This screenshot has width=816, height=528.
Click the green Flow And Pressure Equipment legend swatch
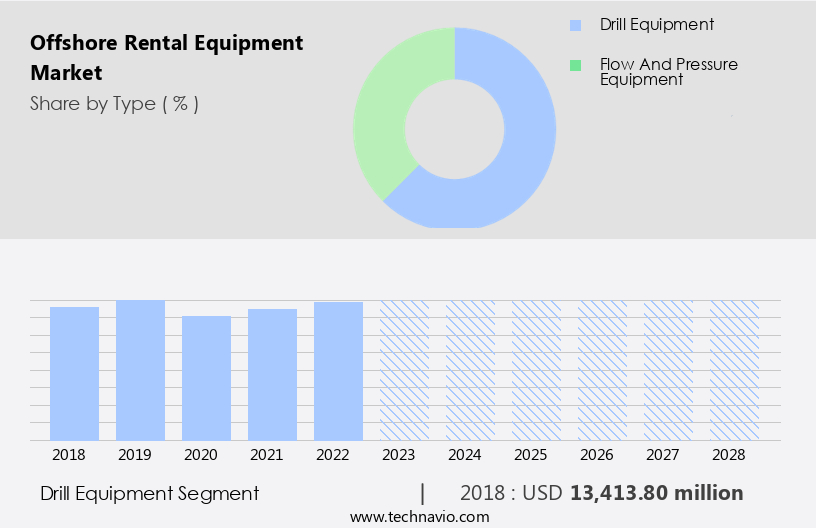[575, 65]
